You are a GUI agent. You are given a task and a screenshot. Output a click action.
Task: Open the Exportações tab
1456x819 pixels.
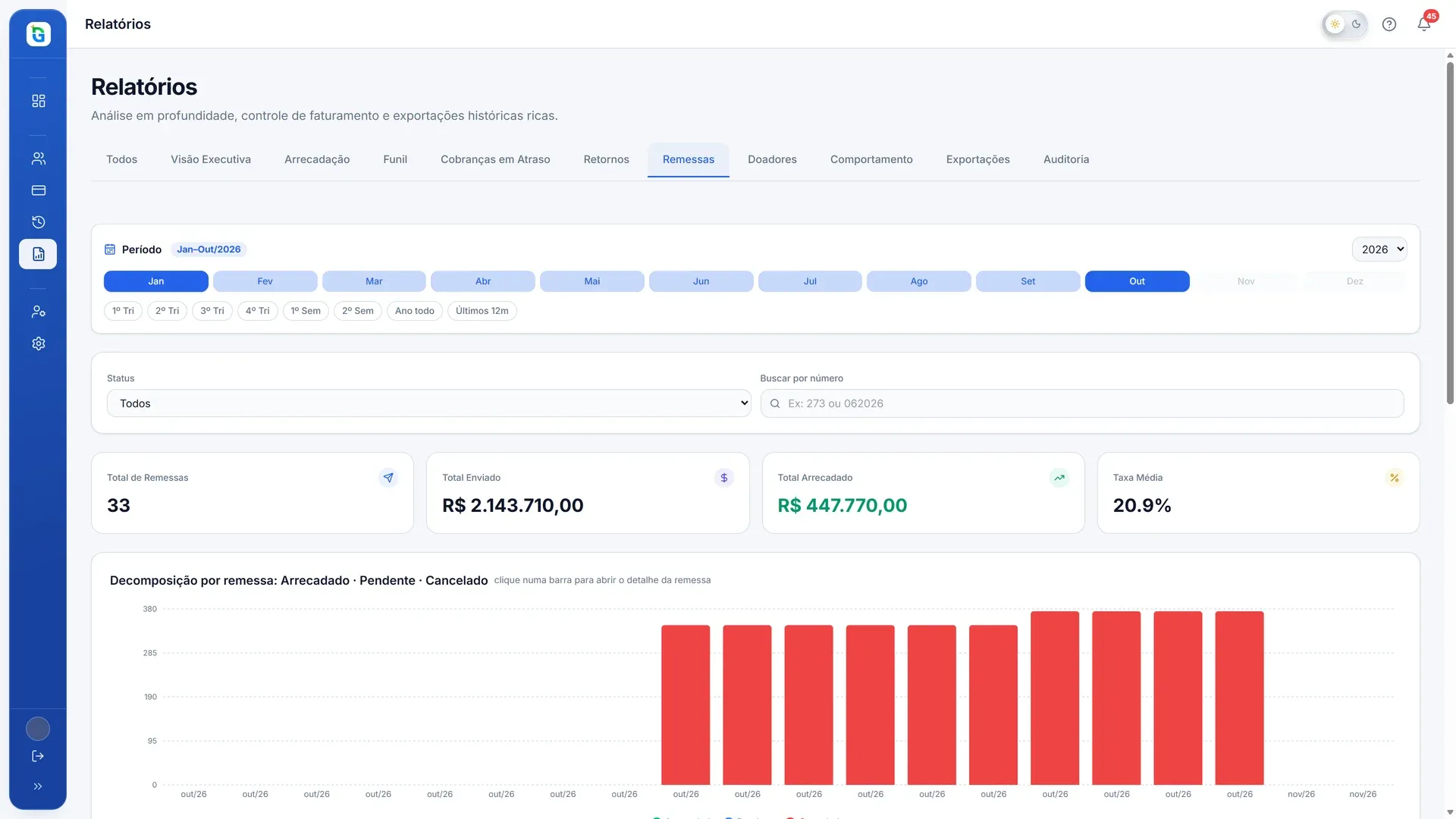point(978,159)
